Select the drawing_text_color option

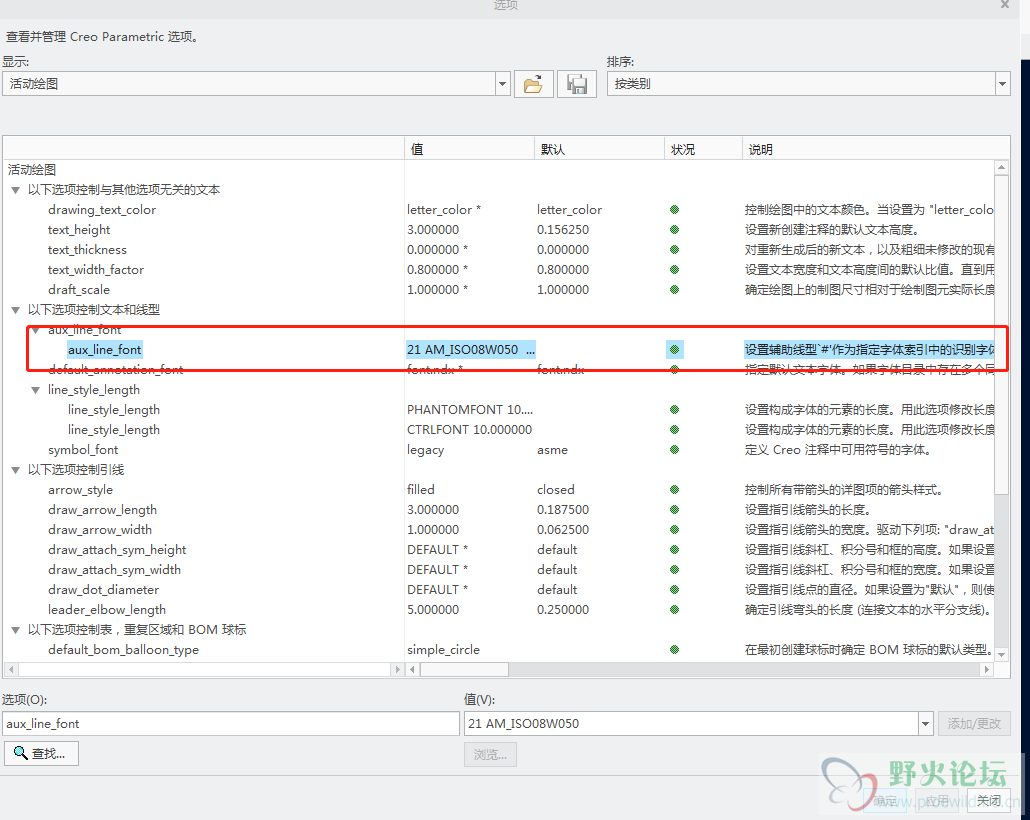(102, 210)
